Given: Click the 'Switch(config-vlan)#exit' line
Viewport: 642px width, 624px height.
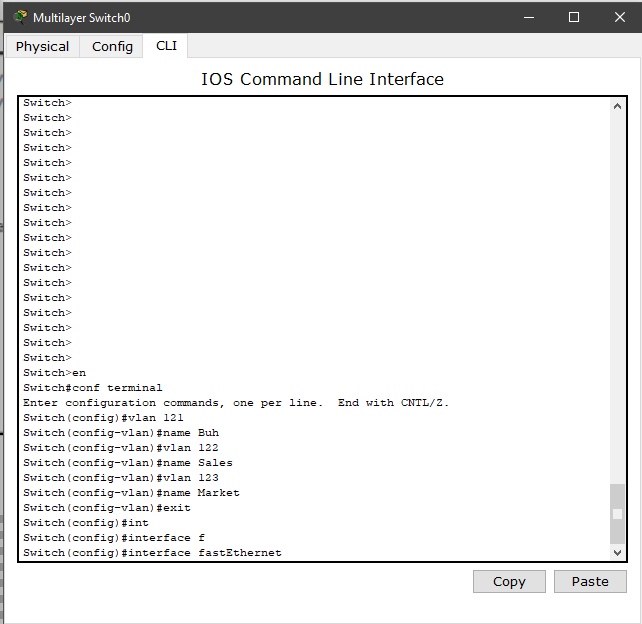Looking at the screenshot, I should click(x=107, y=508).
